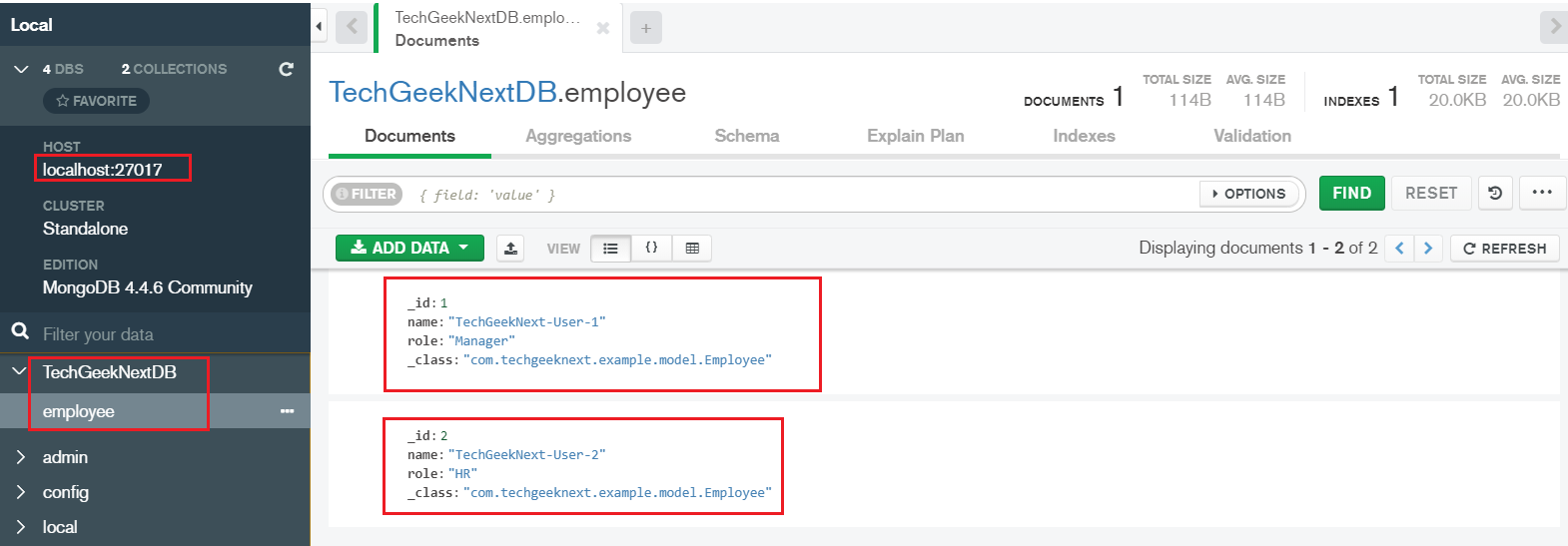The image size is (1568, 546).
Task: Open a new tab with plus button
Action: (646, 28)
